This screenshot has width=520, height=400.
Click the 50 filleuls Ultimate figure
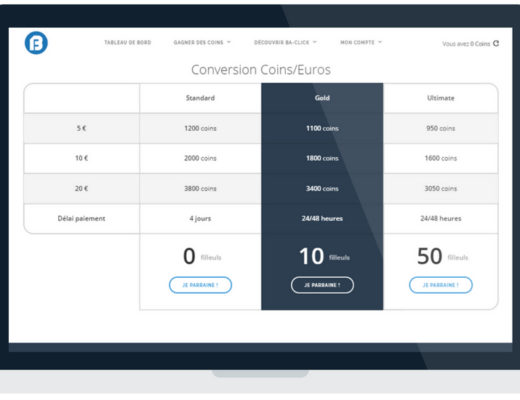click(x=442, y=256)
